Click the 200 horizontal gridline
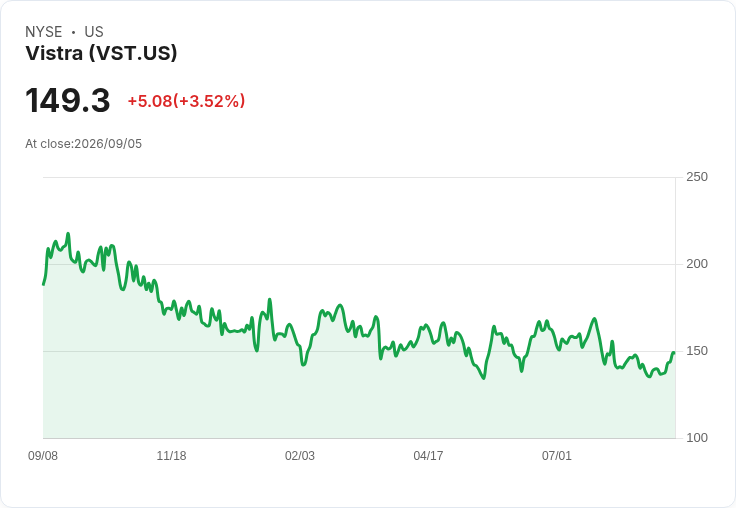 pos(359,264)
